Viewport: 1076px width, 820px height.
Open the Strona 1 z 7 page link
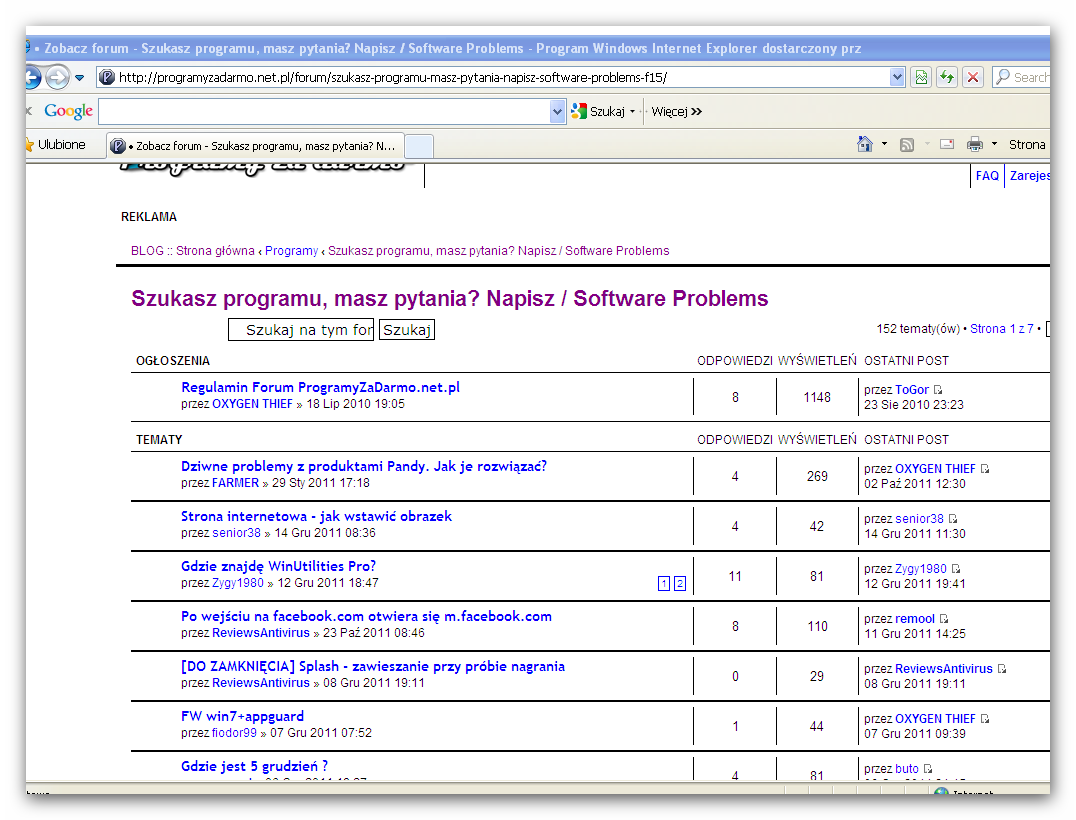pos(1001,329)
